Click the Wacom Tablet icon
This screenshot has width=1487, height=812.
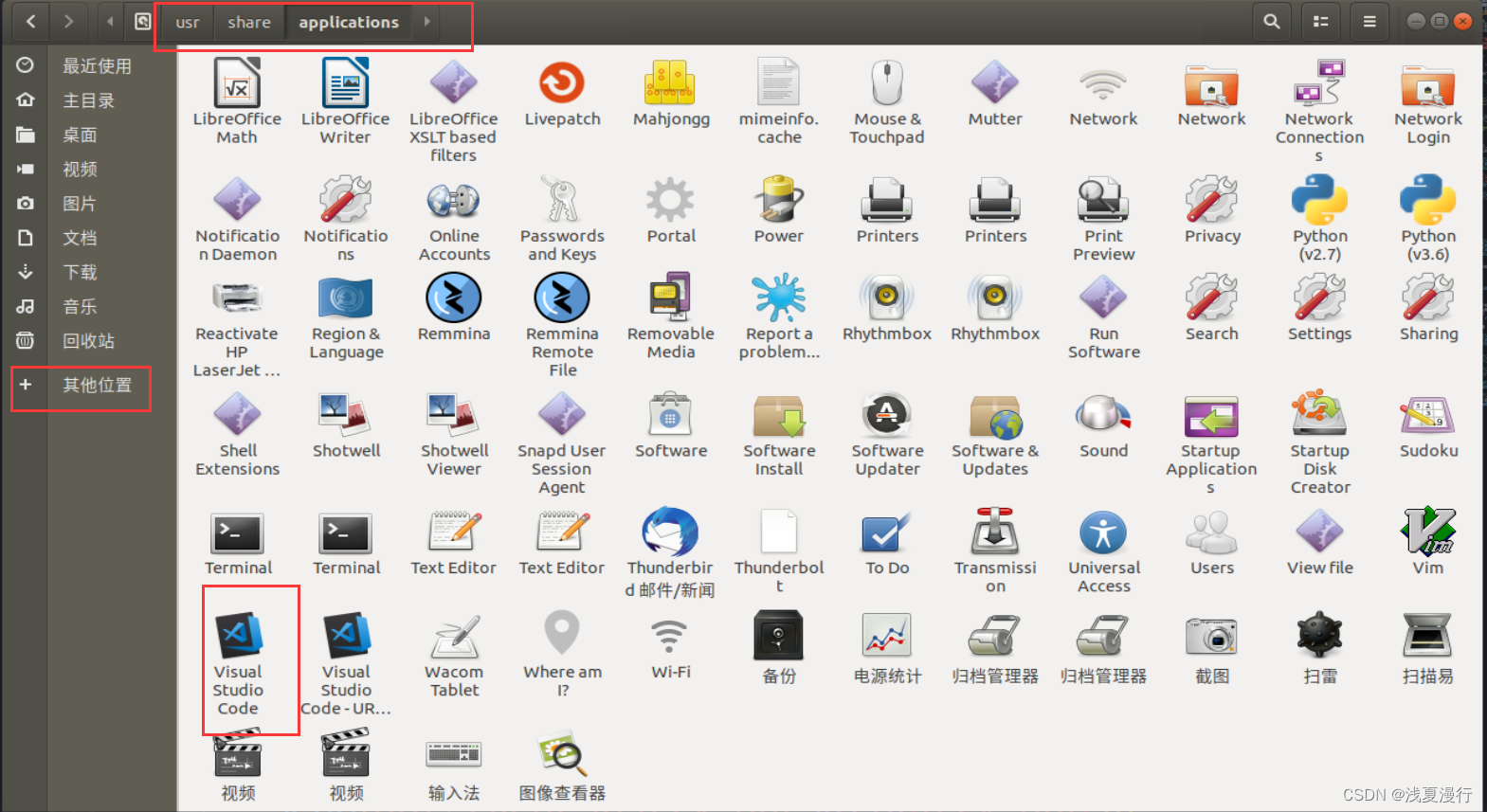(454, 636)
